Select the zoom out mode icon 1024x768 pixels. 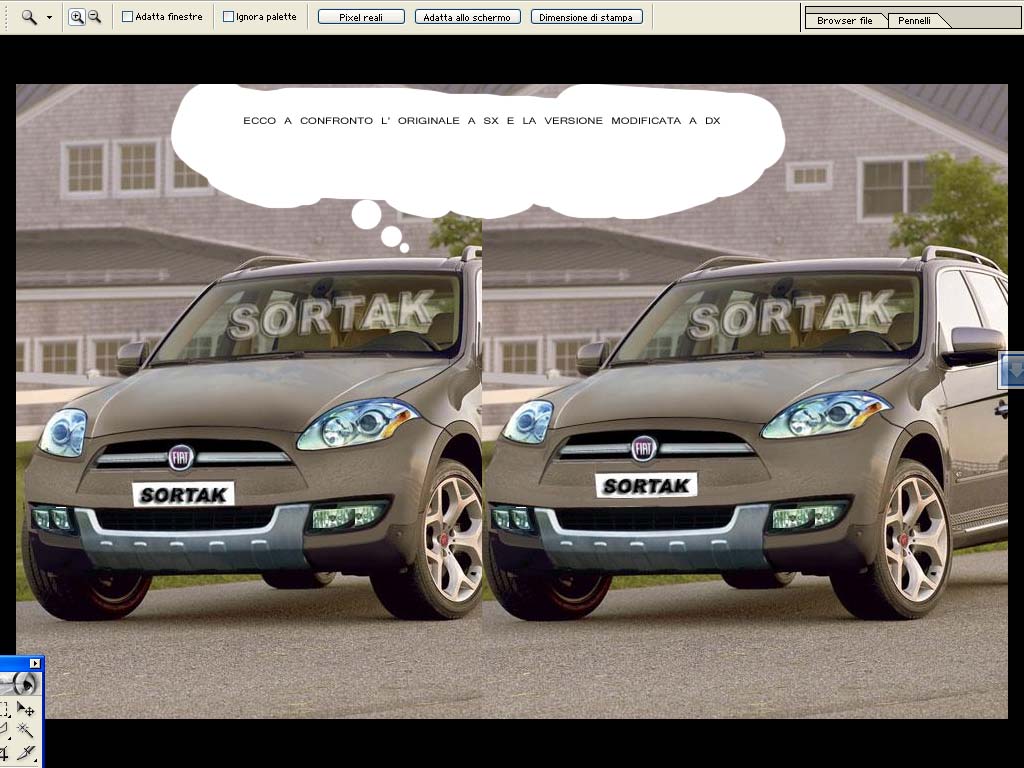click(x=95, y=17)
